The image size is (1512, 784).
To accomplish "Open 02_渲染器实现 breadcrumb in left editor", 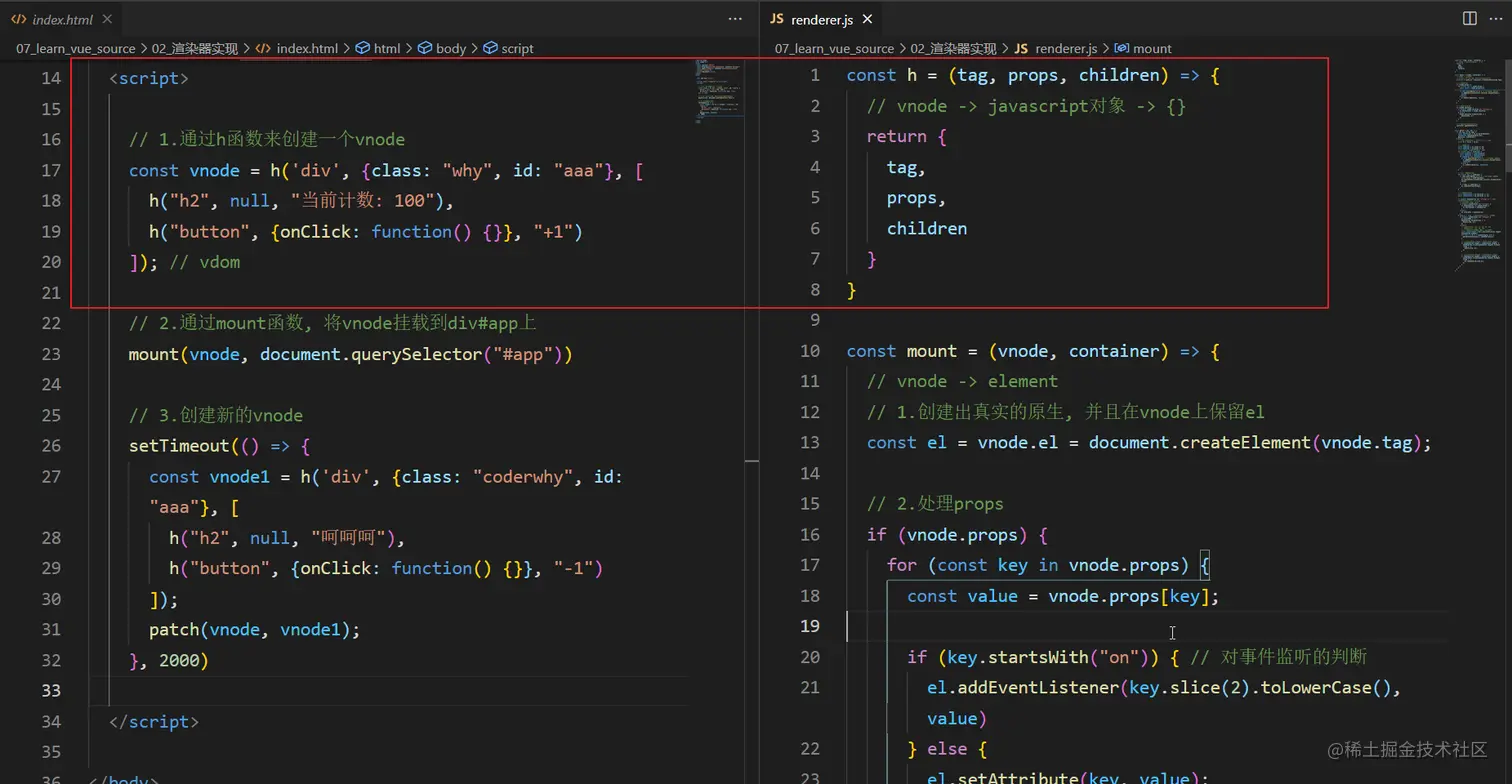I will 195,48.
